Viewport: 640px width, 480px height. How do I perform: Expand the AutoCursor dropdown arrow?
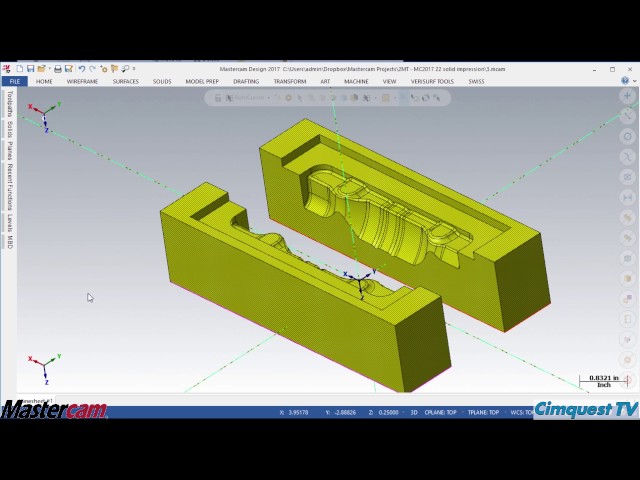click(x=269, y=98)
